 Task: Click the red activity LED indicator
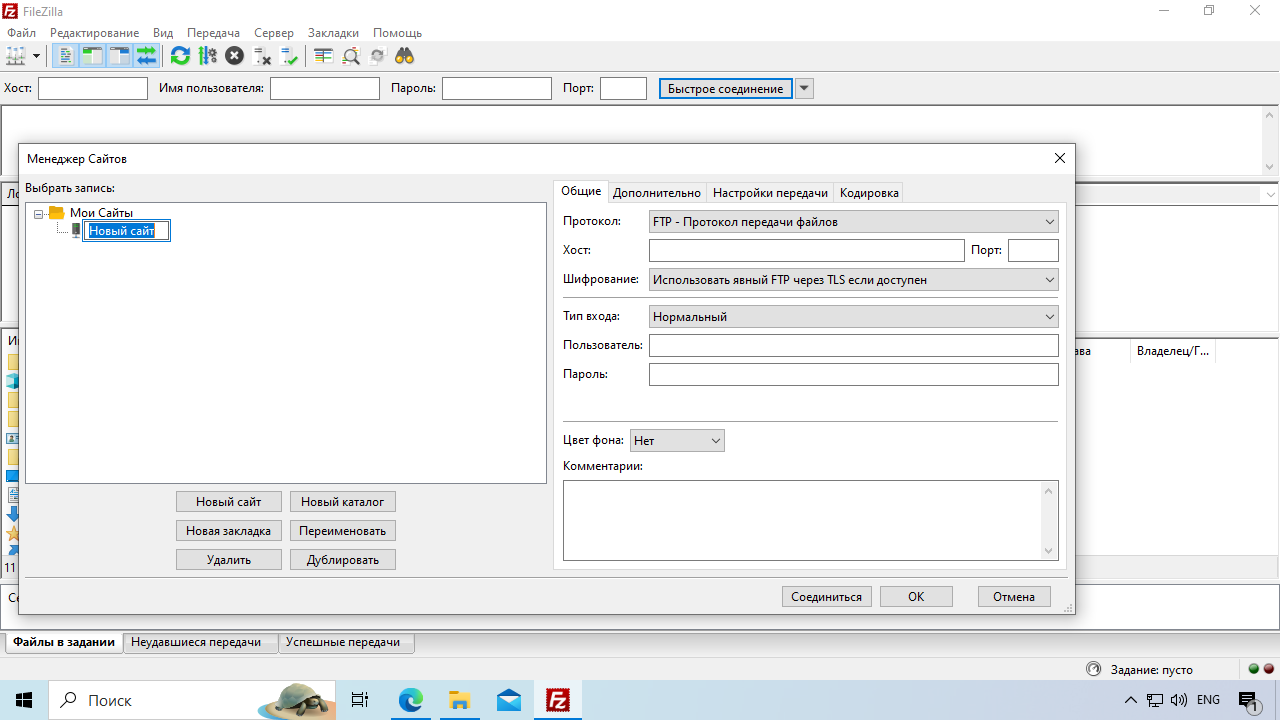(x=1269, y=669)
